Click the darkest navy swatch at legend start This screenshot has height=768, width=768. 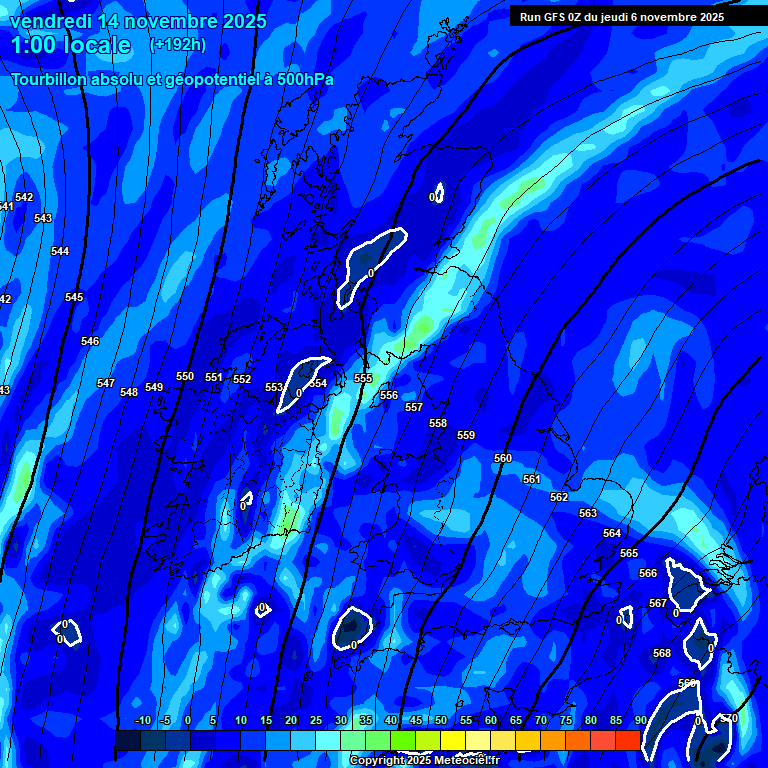click(128, 740)
